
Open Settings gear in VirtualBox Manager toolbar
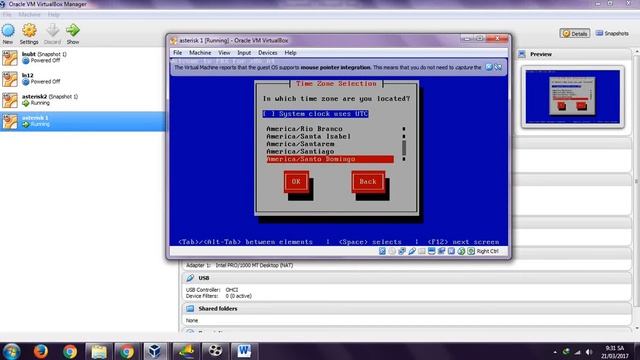[29, 30]
